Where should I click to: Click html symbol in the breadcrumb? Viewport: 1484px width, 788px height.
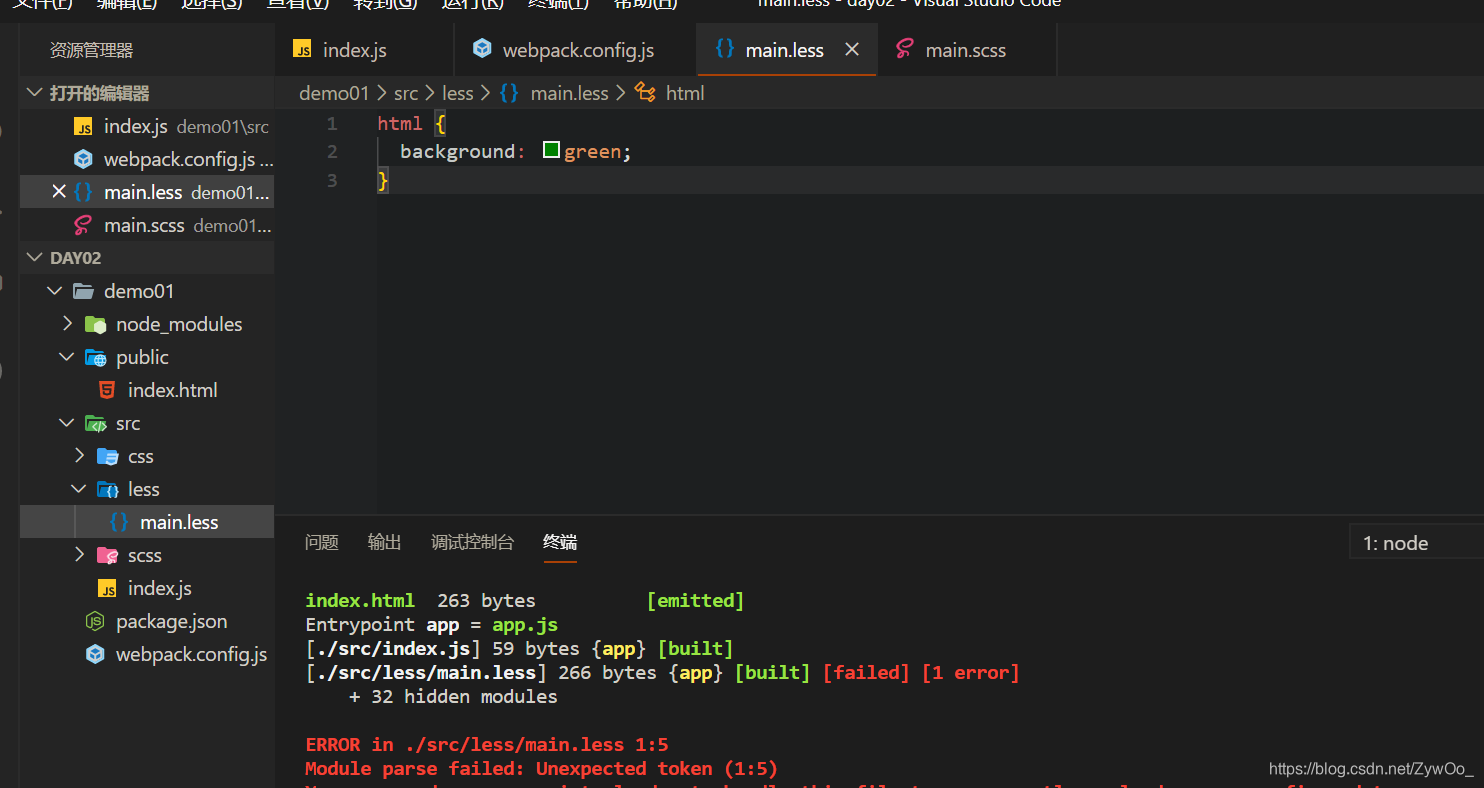coord(685,93)
